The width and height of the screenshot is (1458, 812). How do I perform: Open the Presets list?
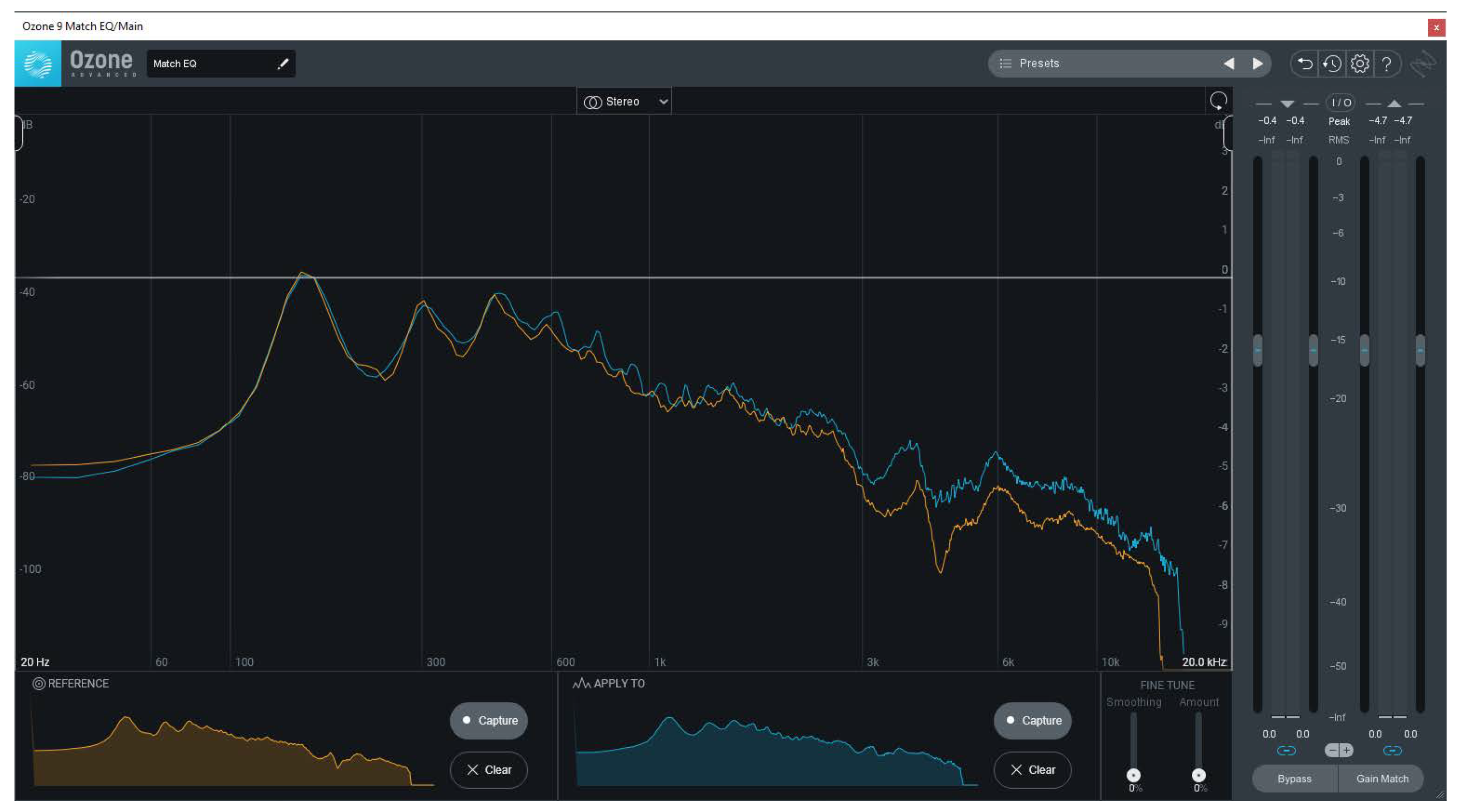(x=1038, y=63)
